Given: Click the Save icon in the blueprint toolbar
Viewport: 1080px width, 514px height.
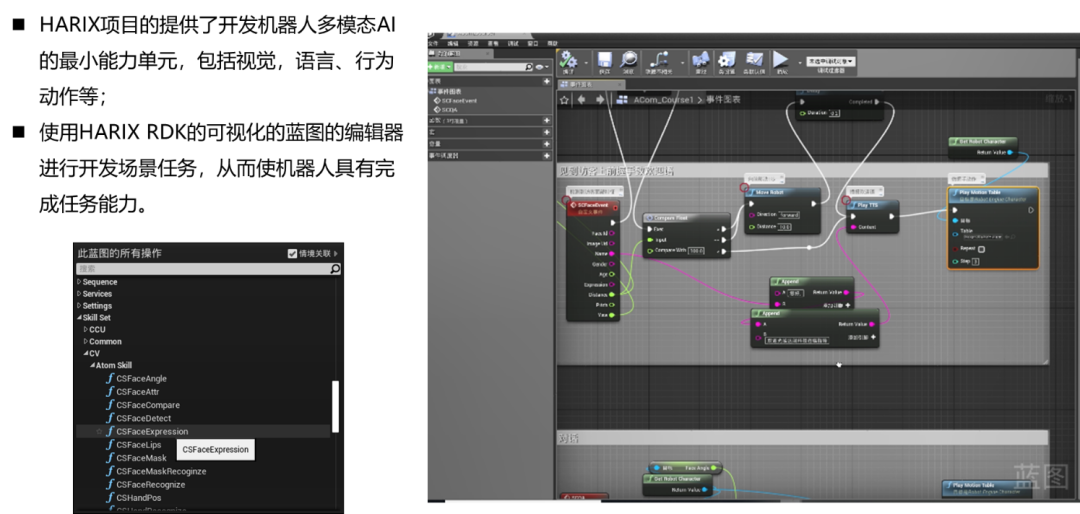Looking at the screenshot, I should [604, 61].
